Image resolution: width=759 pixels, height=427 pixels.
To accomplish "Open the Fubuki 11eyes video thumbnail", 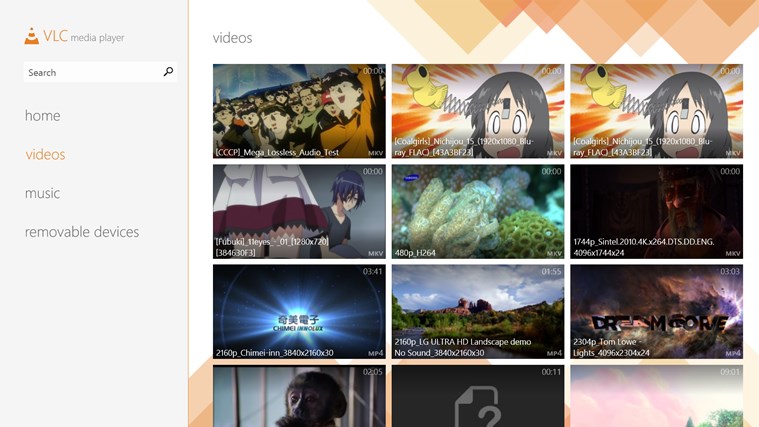I will (x=299, y=211).
